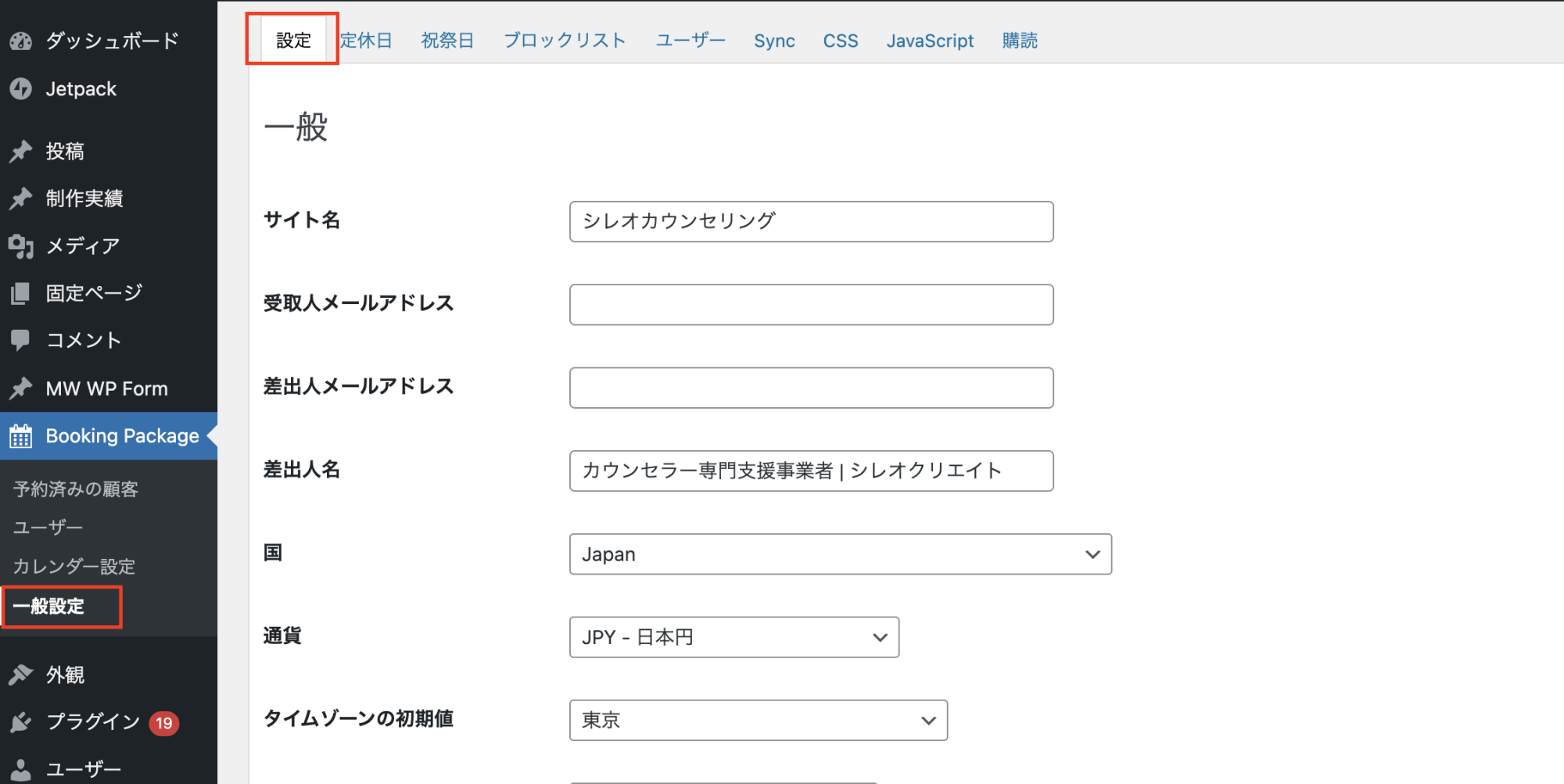Click the Dashboard gauge icon
Image resolution: width=1564 pixels, height=784 pixels.
pyautogui.click(x=21, y=41)
